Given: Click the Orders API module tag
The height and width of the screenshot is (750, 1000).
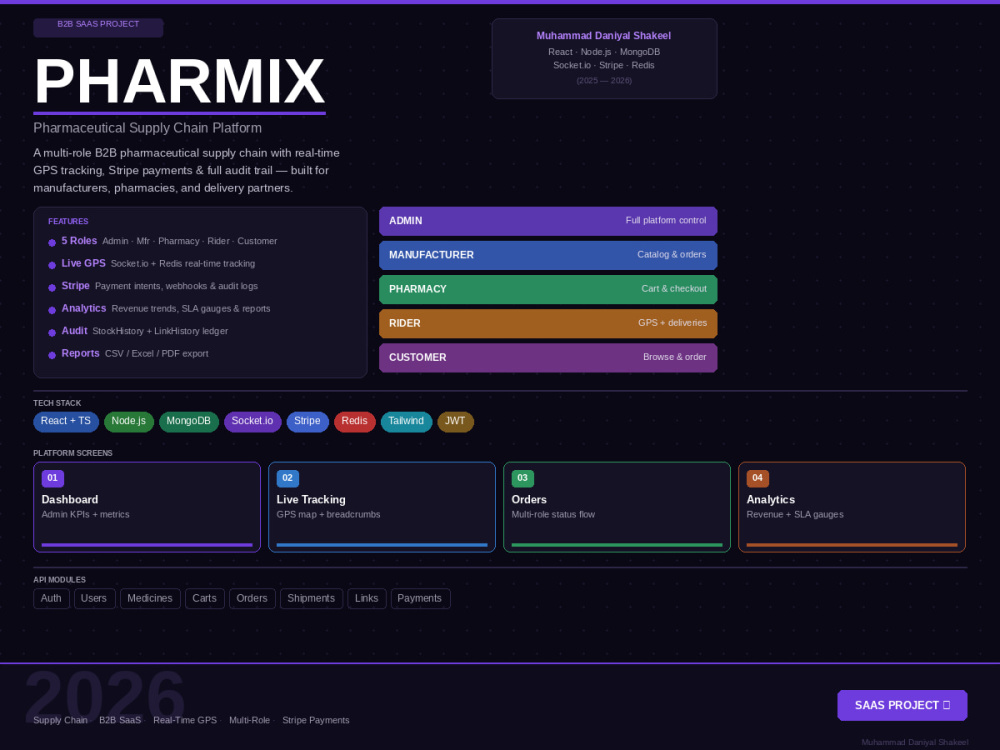Looking at the screenshot, I should [x=252, y=598].
